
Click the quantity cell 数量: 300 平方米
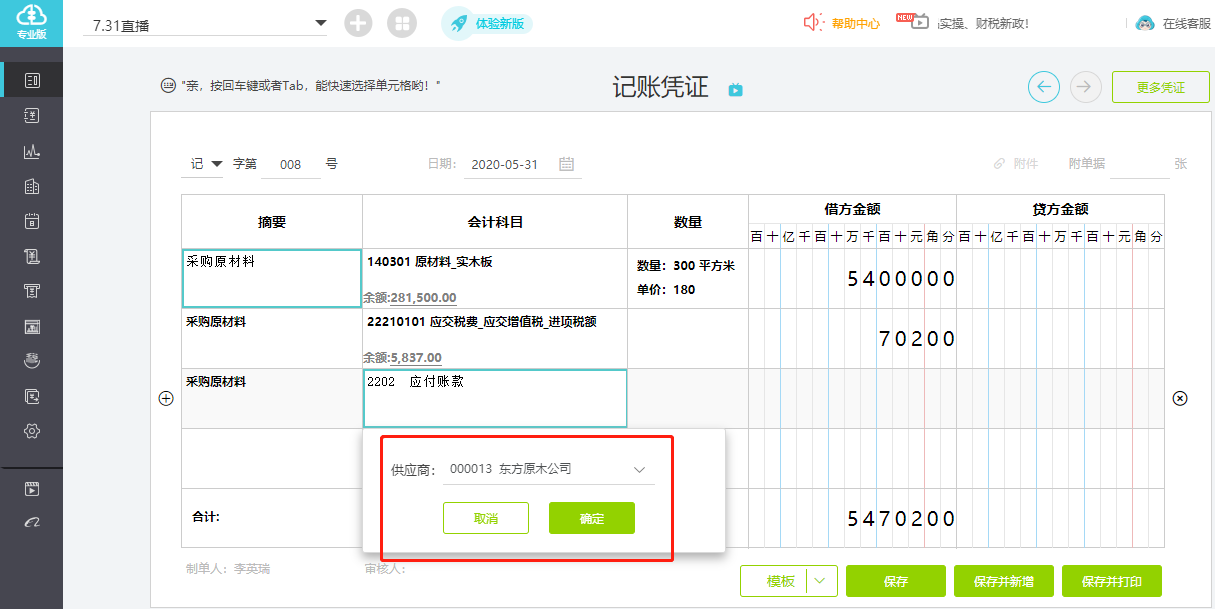686,266
